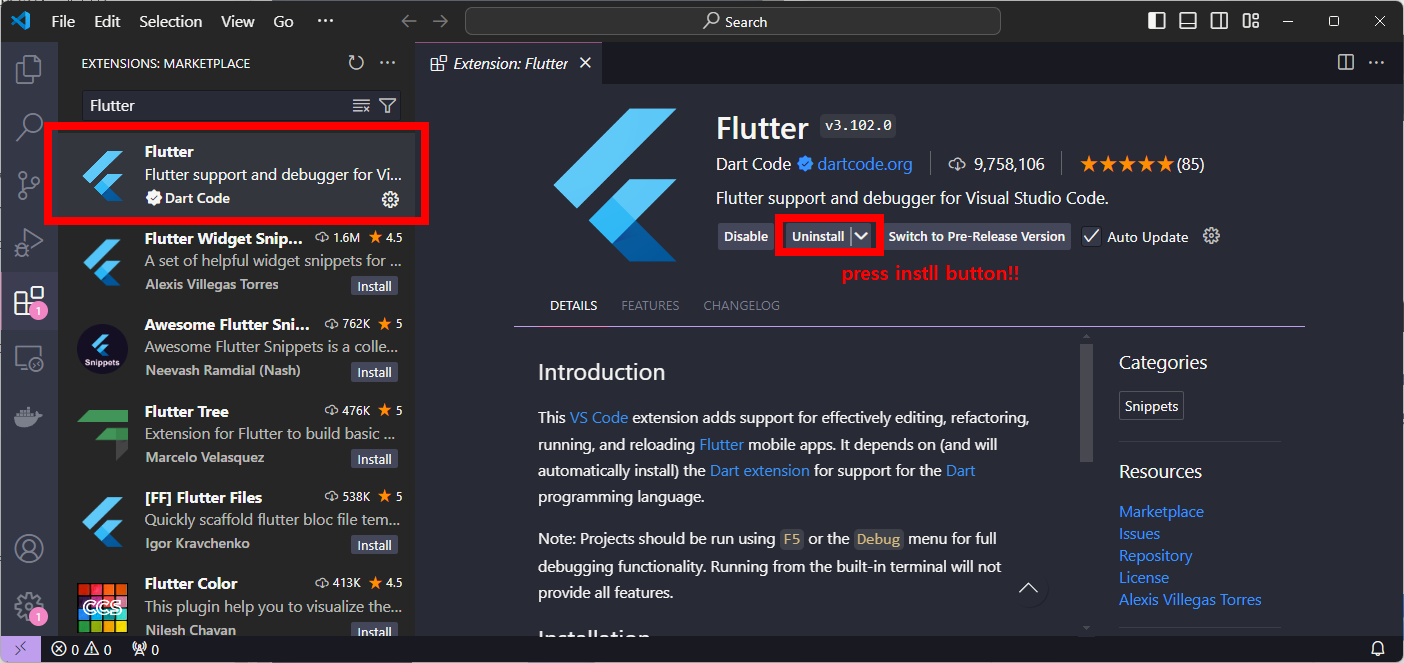The height and width of the screenshot is (663, 1404).
Task: Expand the hidden menu bar items ellipsis
Action: tap(325, 21)
